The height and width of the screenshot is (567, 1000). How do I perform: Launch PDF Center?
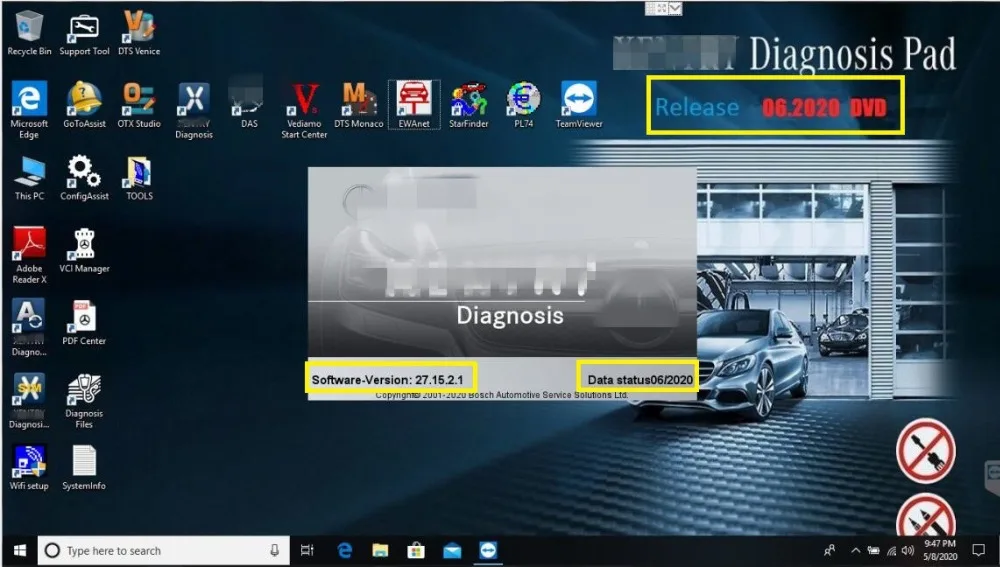click(84, 323)
